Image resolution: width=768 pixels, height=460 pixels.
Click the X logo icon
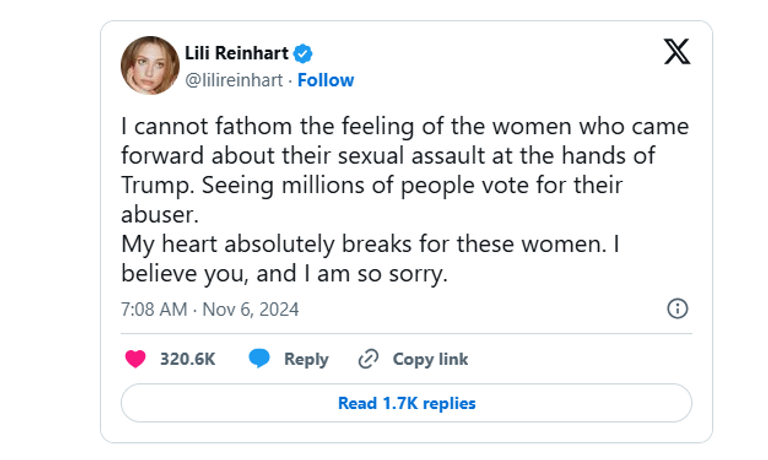click(677, 53)
